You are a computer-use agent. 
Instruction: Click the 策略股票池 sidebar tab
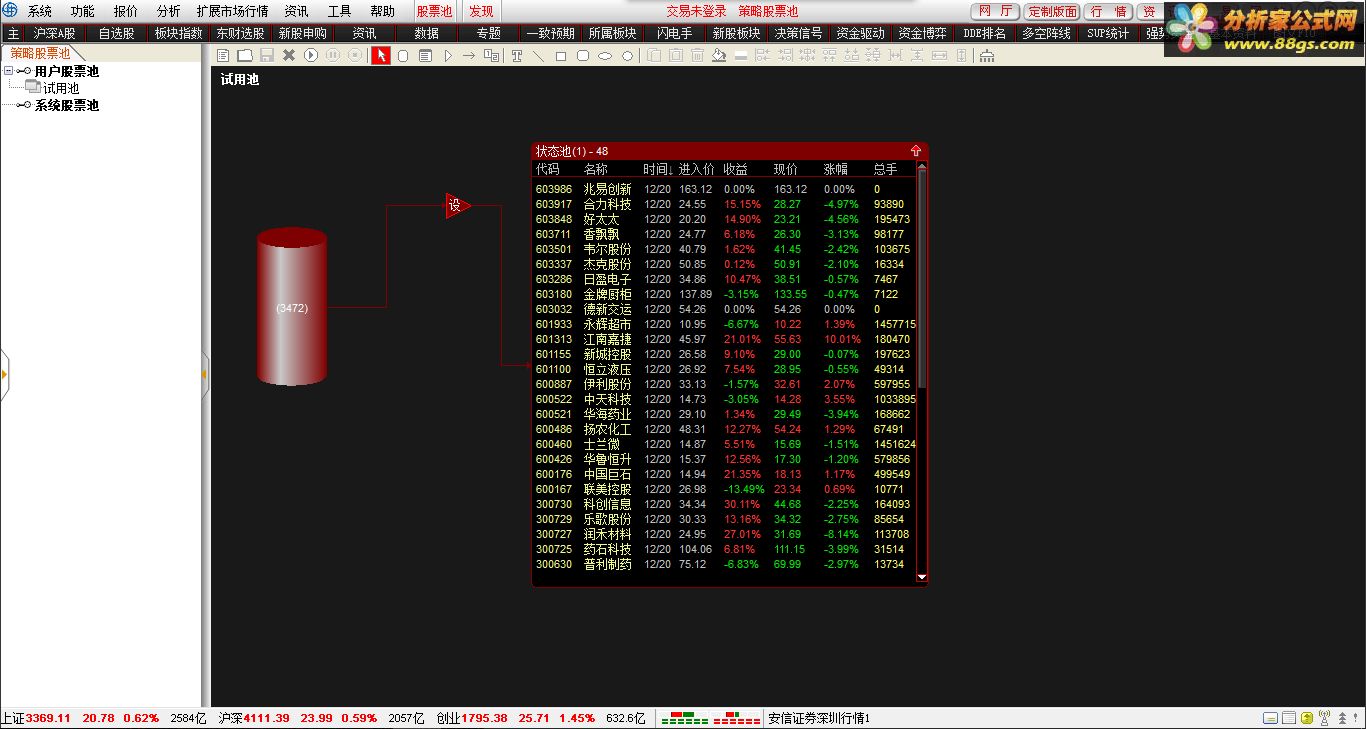coord(41,53)
